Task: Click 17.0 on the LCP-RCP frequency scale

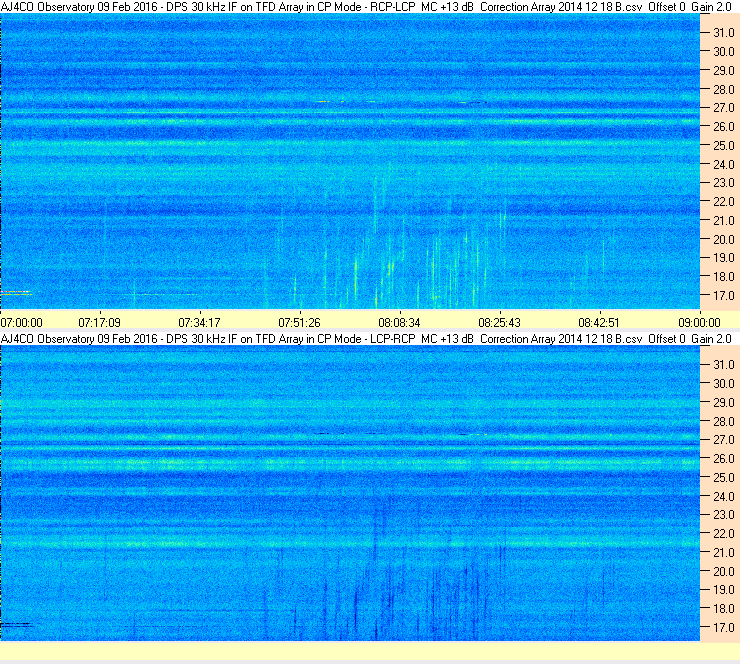Action: pos(724,627)
